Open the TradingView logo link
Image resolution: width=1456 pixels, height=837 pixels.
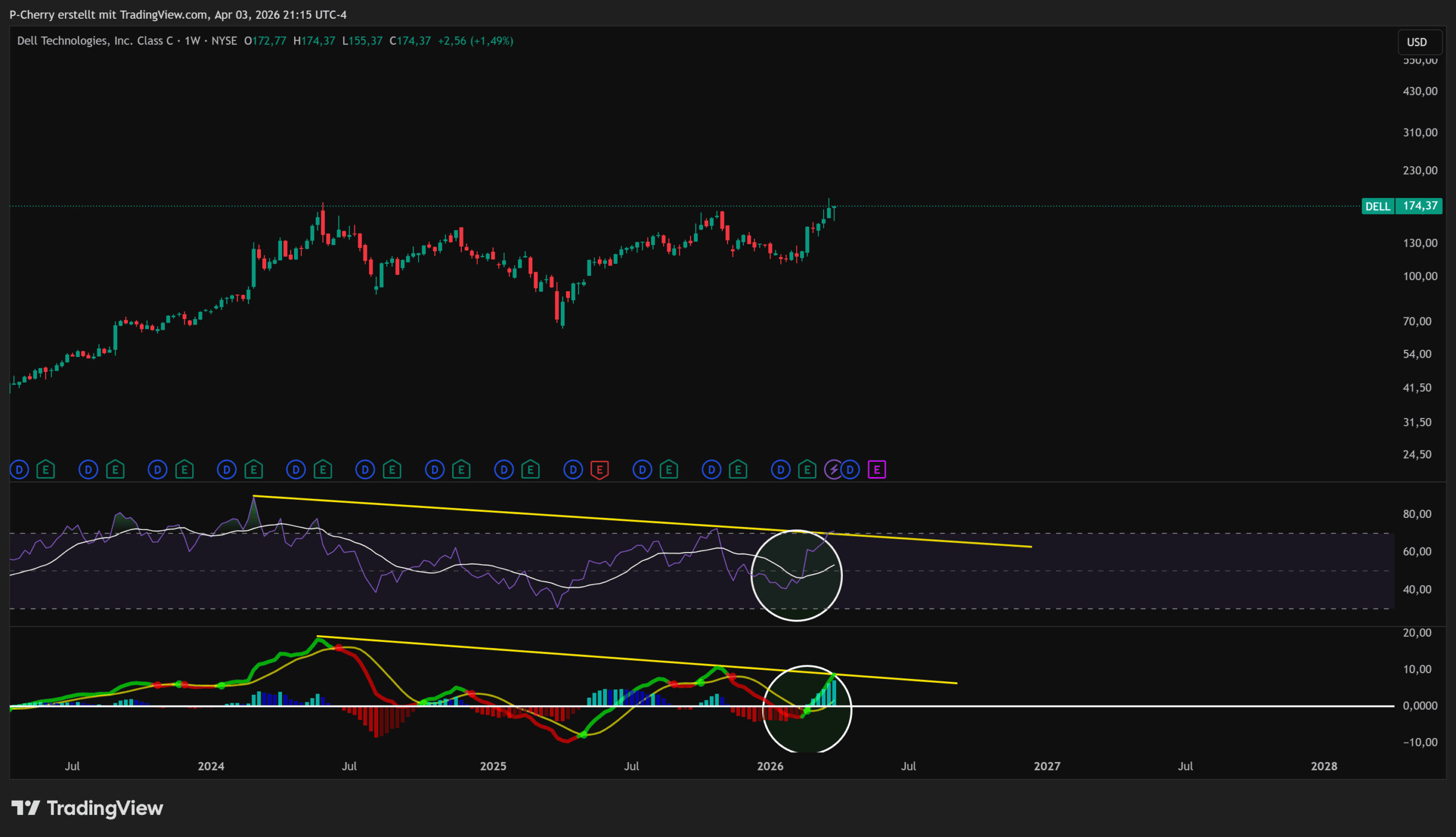(x=88, y=807)
